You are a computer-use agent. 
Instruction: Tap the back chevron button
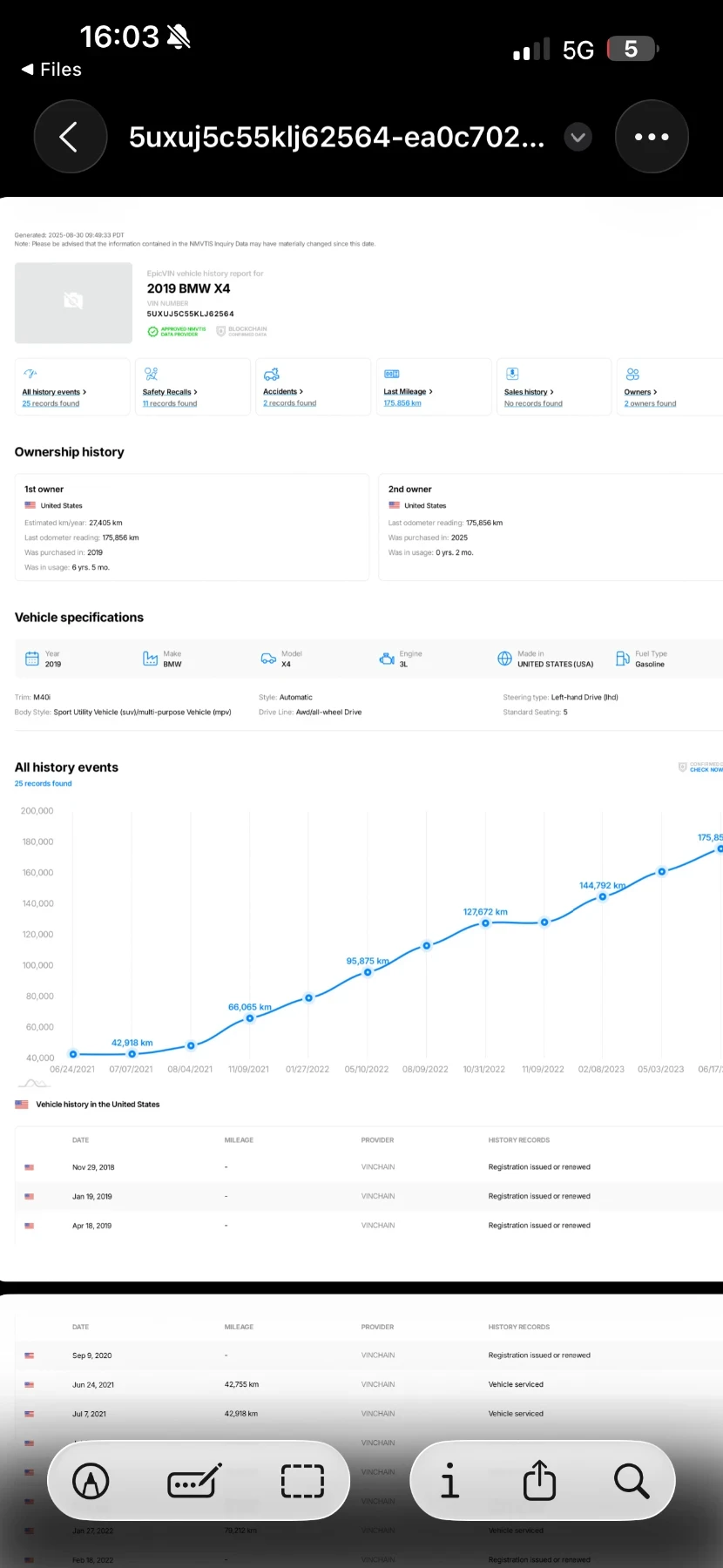pos(70,137)
